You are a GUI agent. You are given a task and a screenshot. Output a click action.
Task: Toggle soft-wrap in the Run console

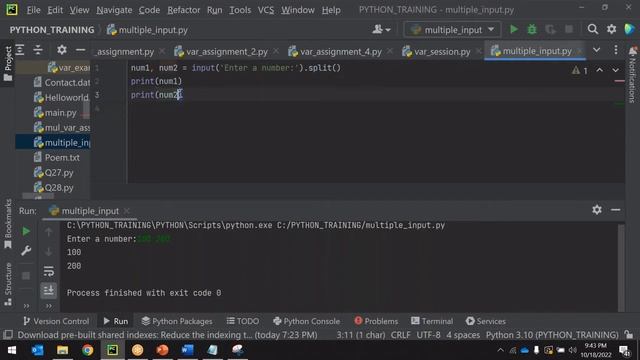pyautogui.click(x=49, y=271)
